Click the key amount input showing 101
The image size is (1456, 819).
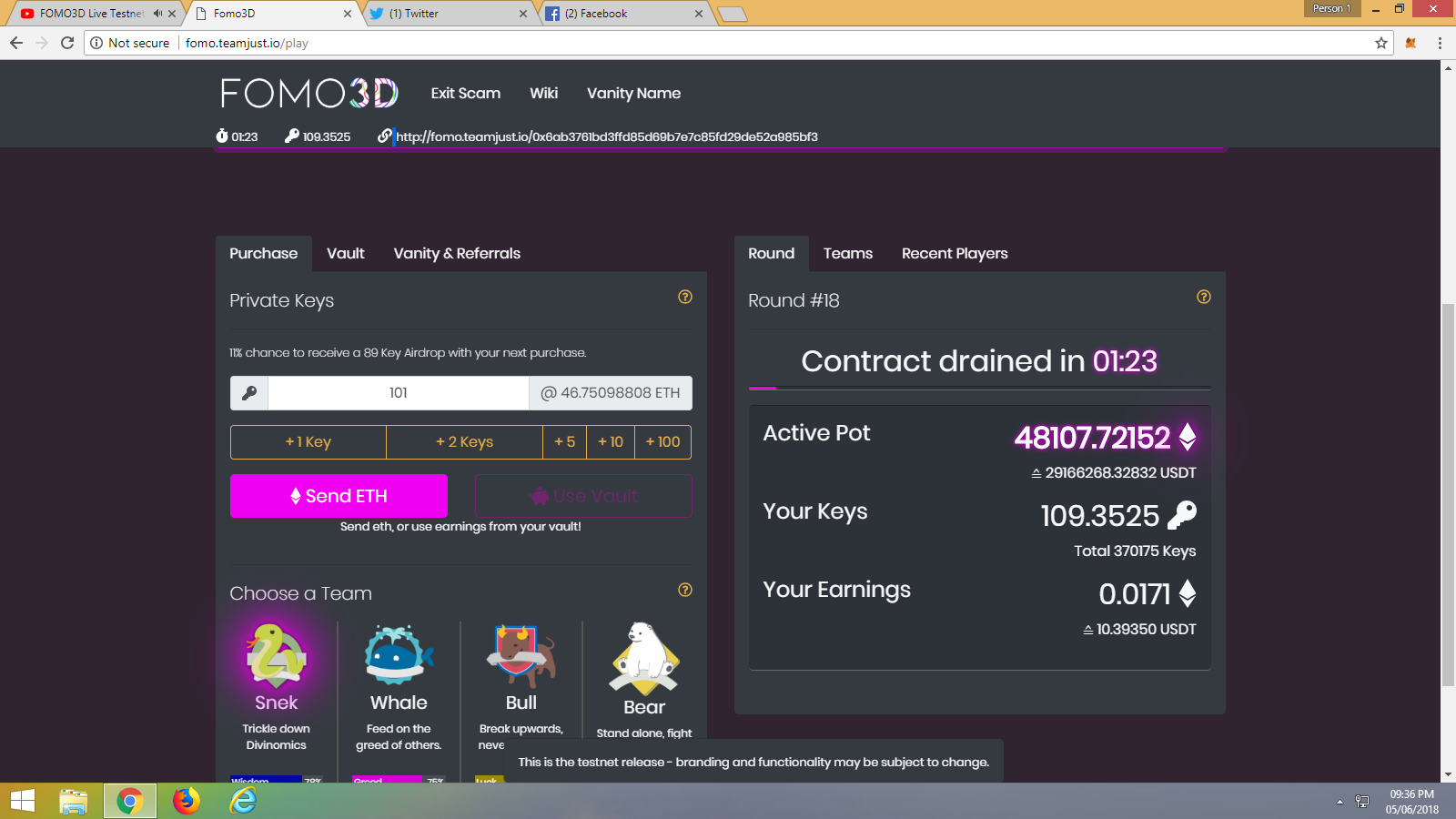(x=399, y=393)
